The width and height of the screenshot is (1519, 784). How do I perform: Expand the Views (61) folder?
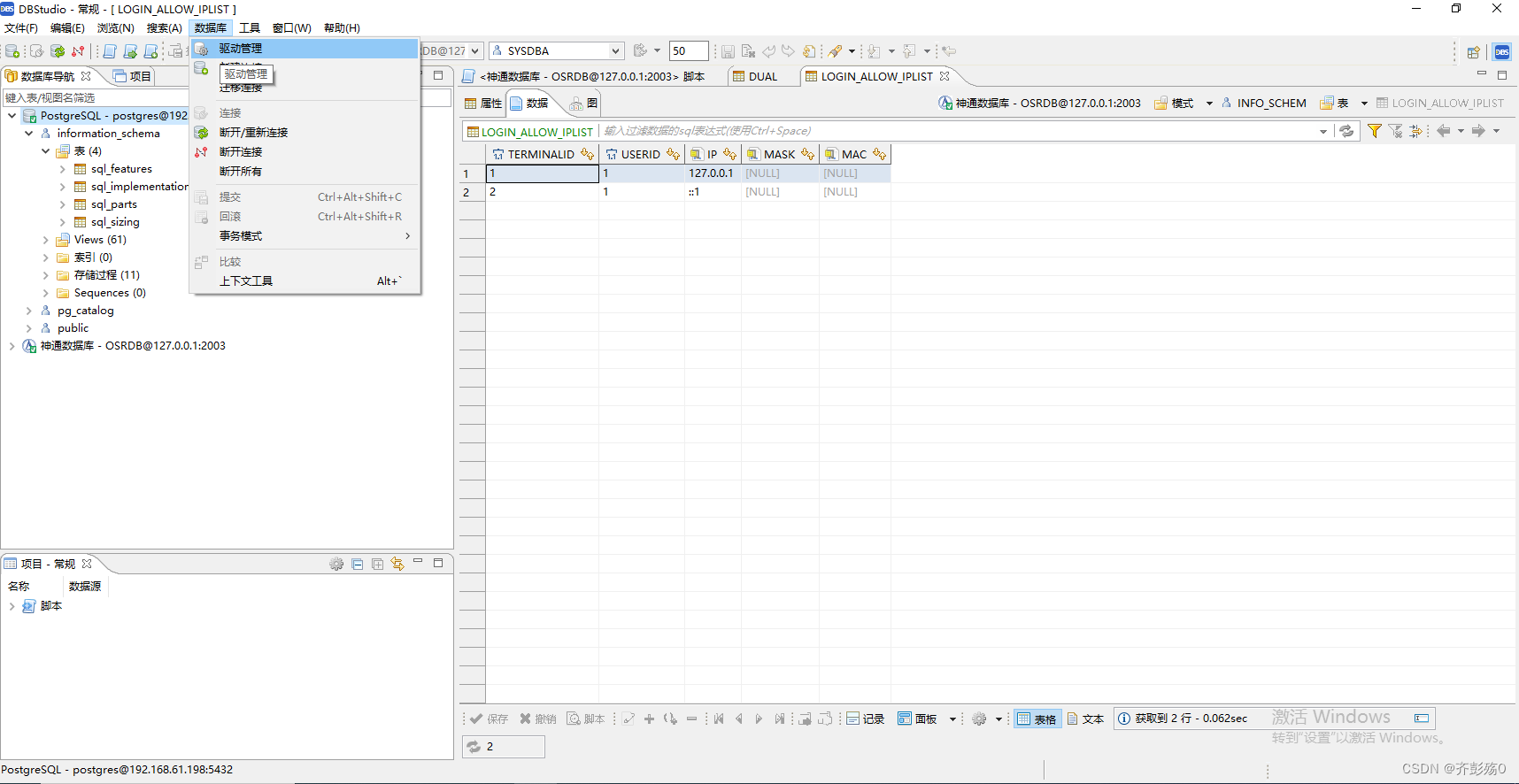(46, 240)
